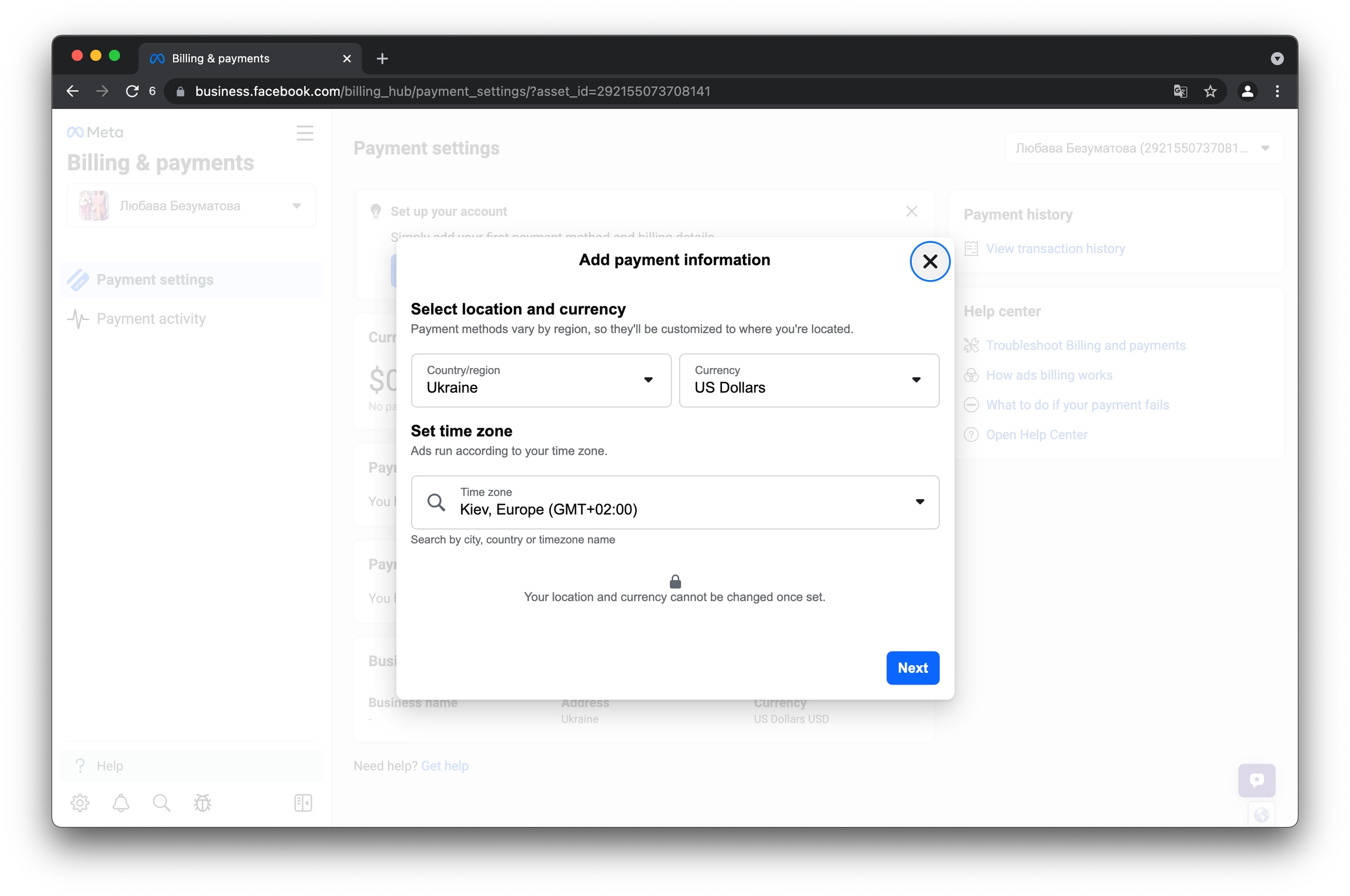1350x896 pixels.
Task: Click the Meta logo
Action: [95, 132]
